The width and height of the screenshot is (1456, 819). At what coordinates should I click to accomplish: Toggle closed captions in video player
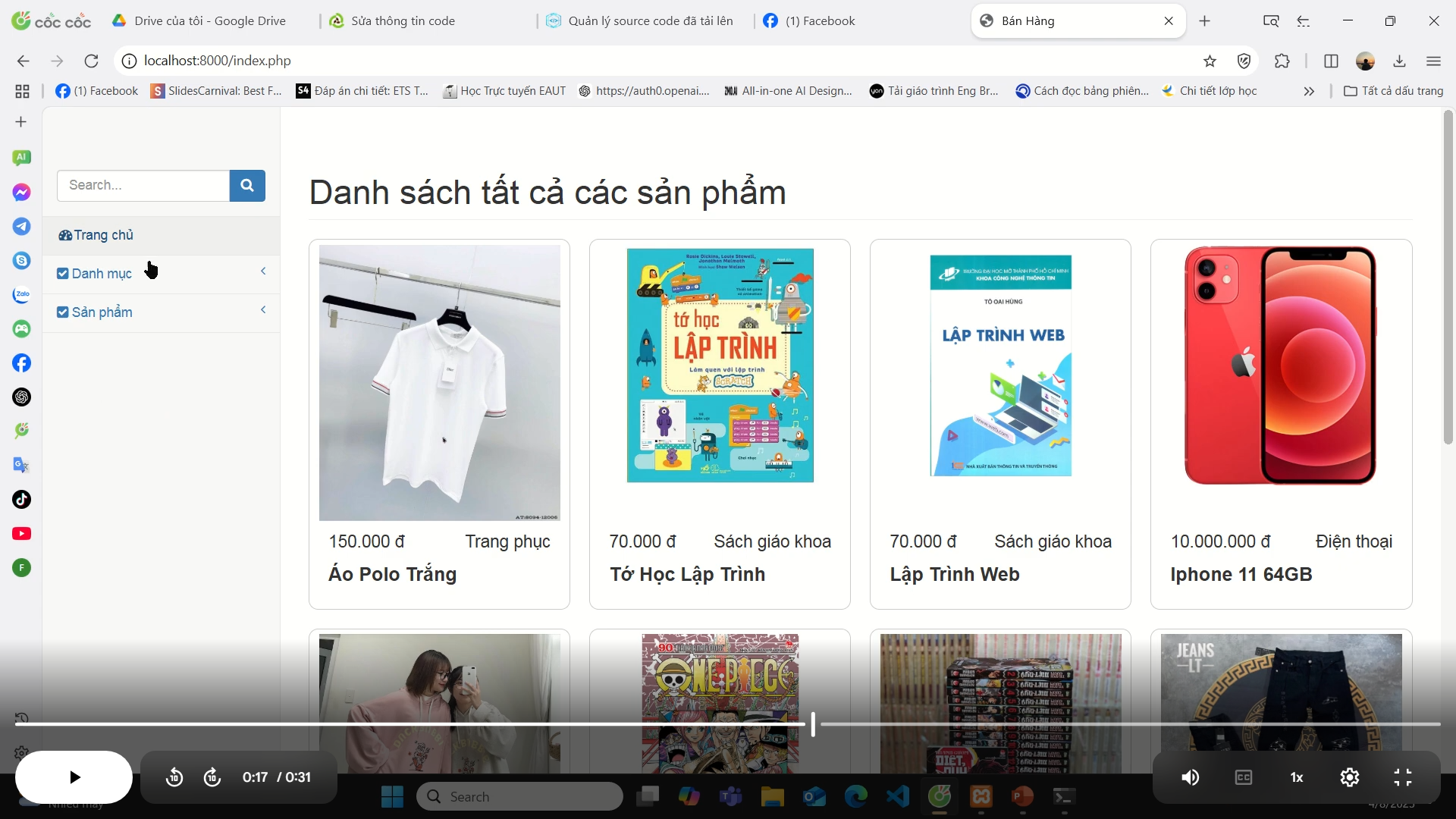[1244, 777]
